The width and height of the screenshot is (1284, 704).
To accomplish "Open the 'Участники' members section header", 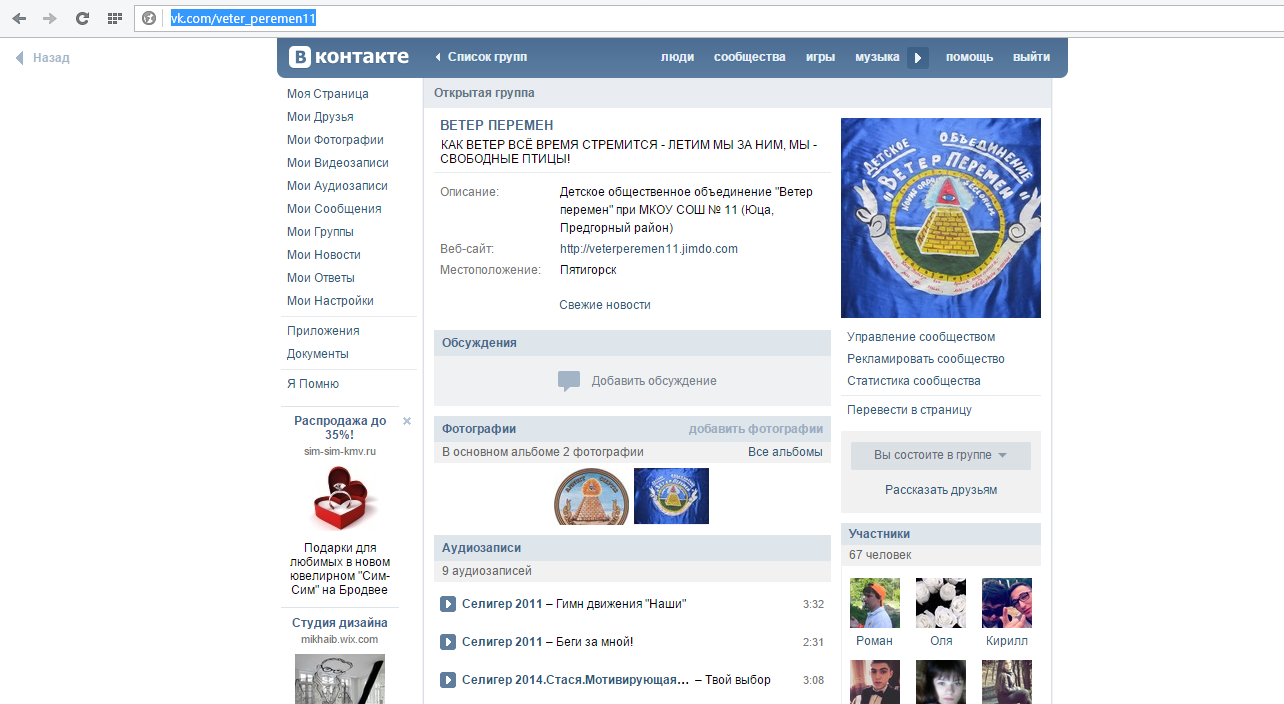I will click(941, 534).
